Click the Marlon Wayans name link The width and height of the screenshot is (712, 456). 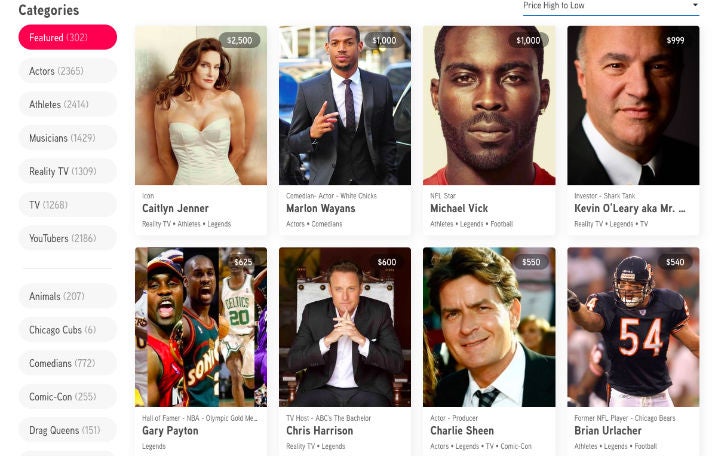(x=321, y=208)
